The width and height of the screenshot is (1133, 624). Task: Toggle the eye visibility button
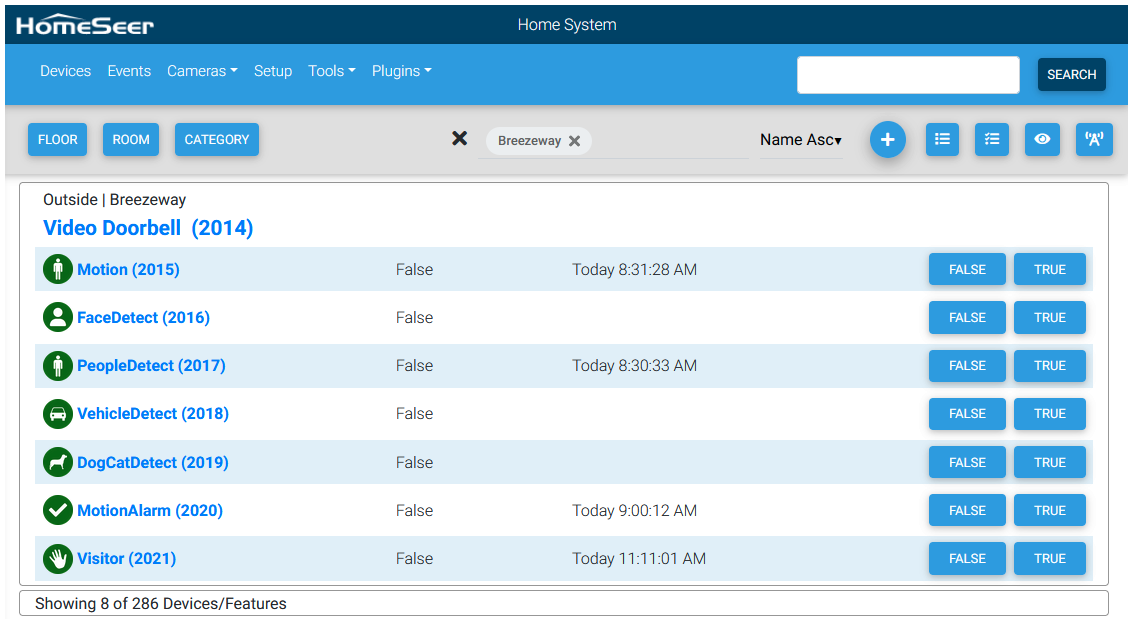(x=1042, y=140)
